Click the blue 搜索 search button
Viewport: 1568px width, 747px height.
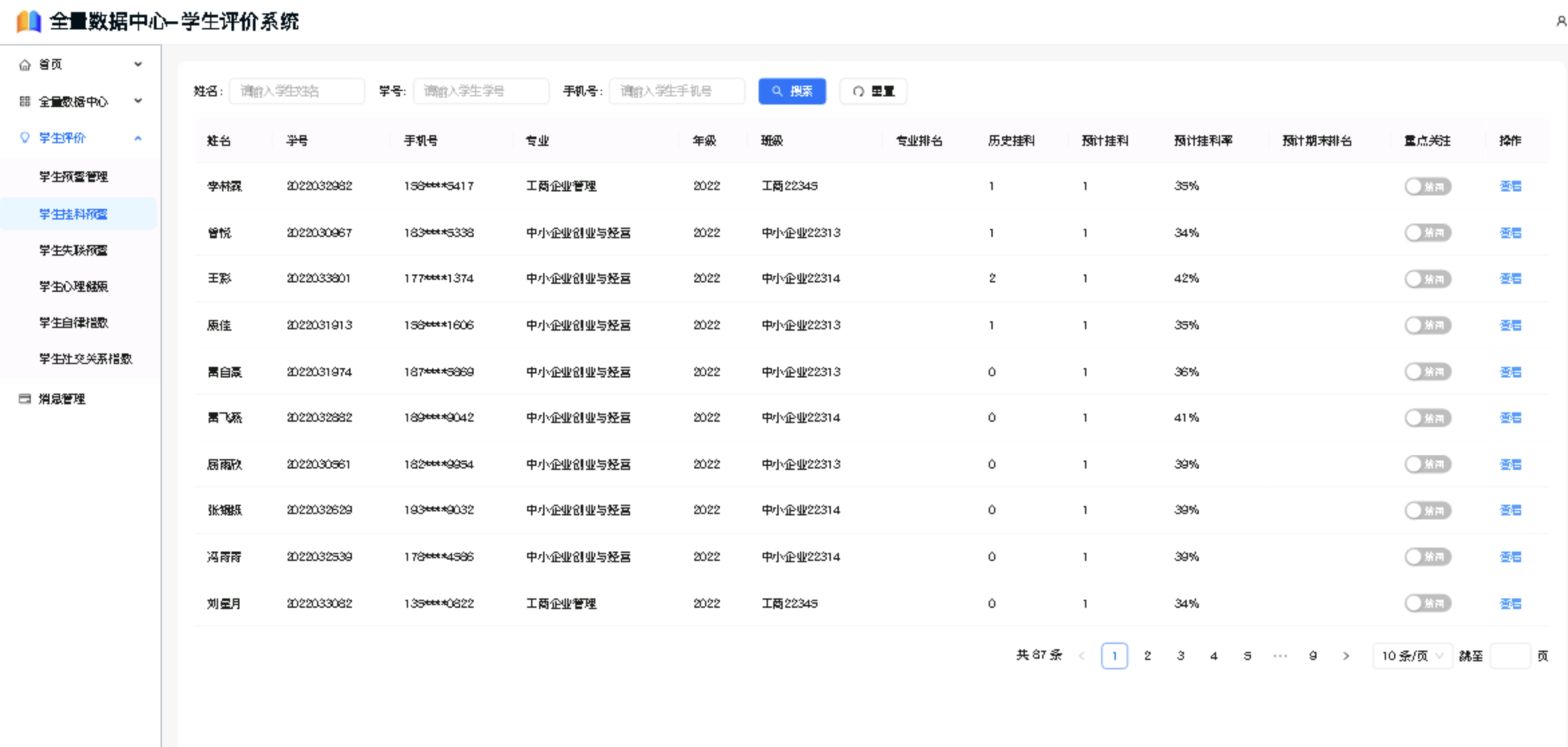792,91
